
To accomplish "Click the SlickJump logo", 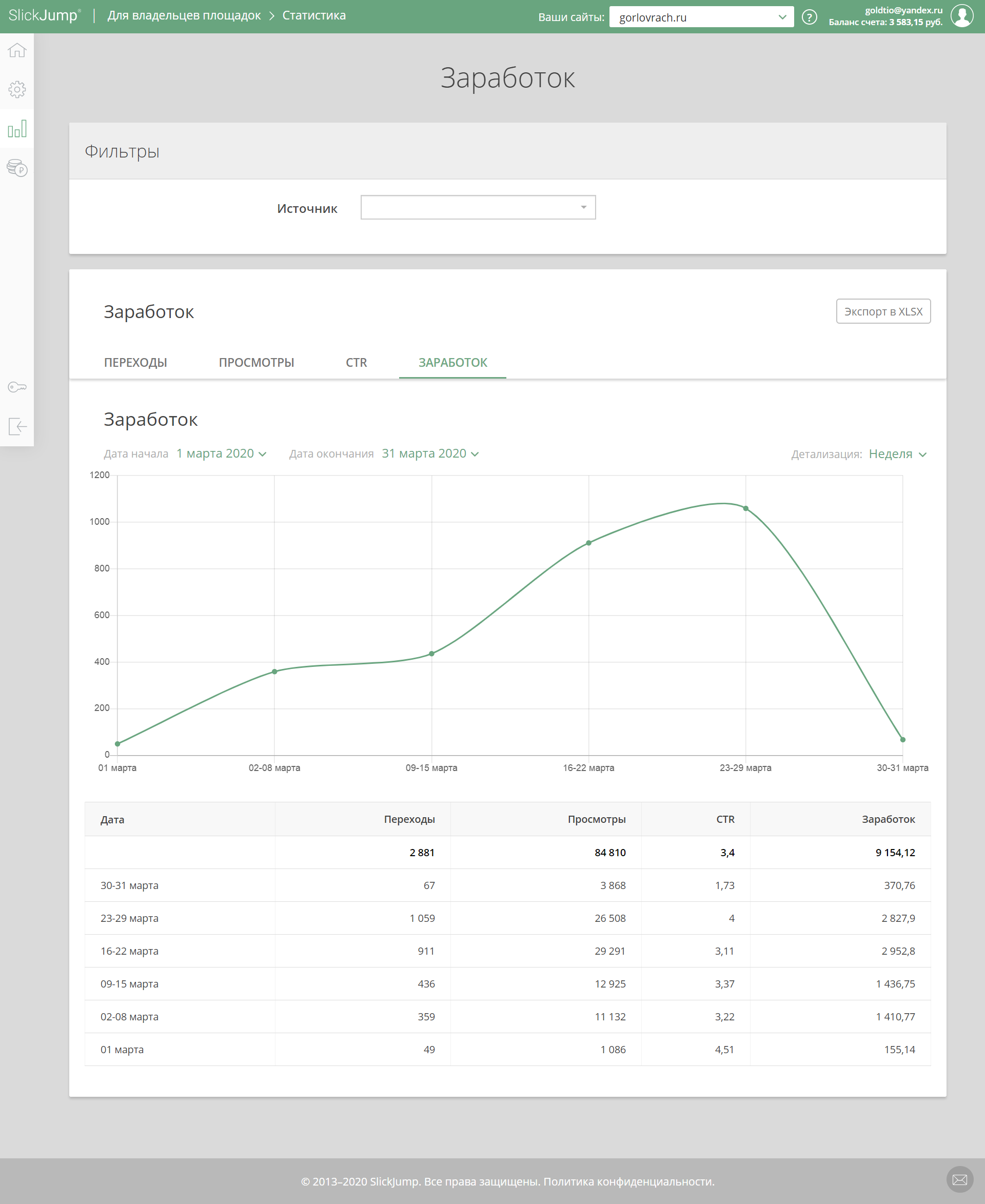I will tap(45, 15).
